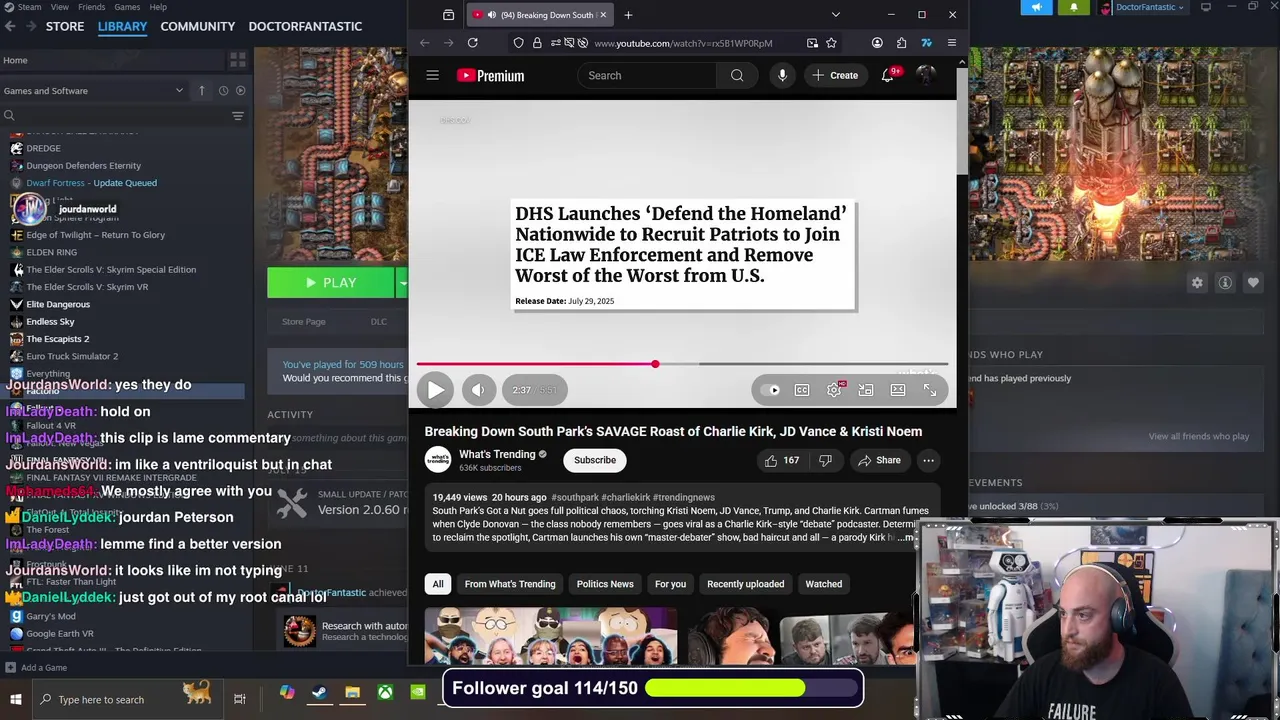Click Steam library grid view icon

(238, 60)
